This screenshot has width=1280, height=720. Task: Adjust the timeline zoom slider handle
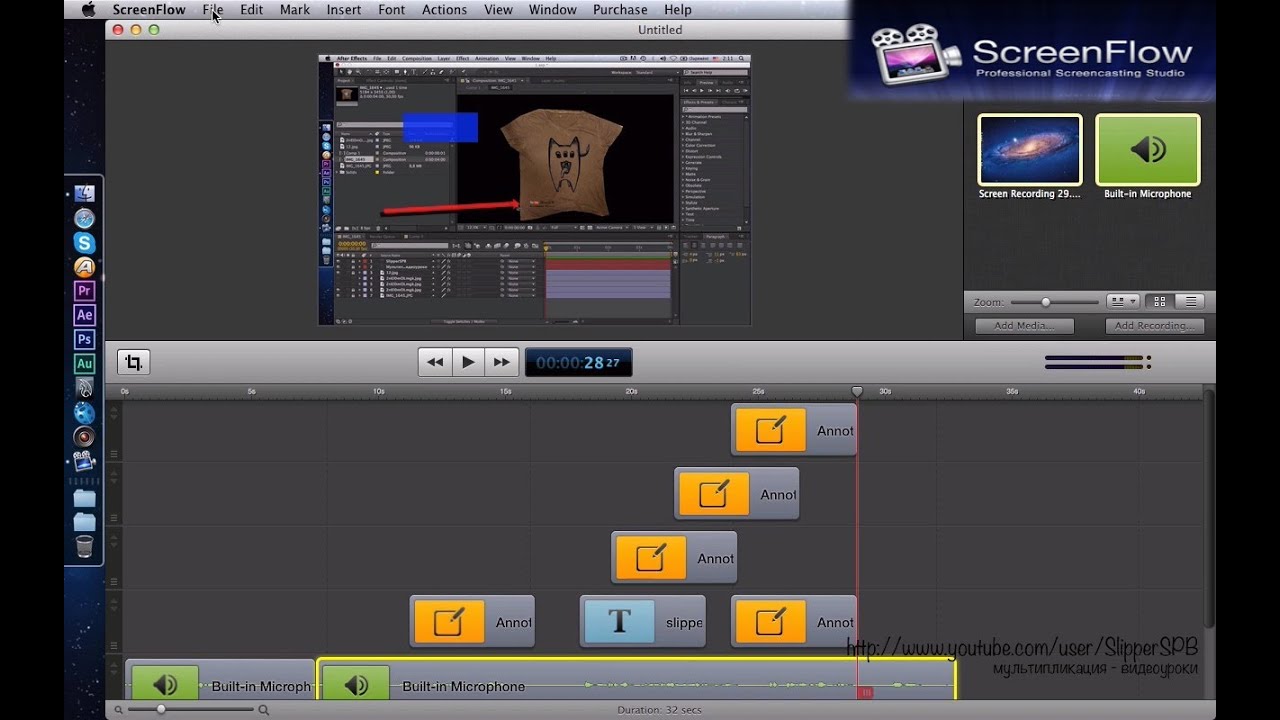pyautogui.click(x=161, y=710)
